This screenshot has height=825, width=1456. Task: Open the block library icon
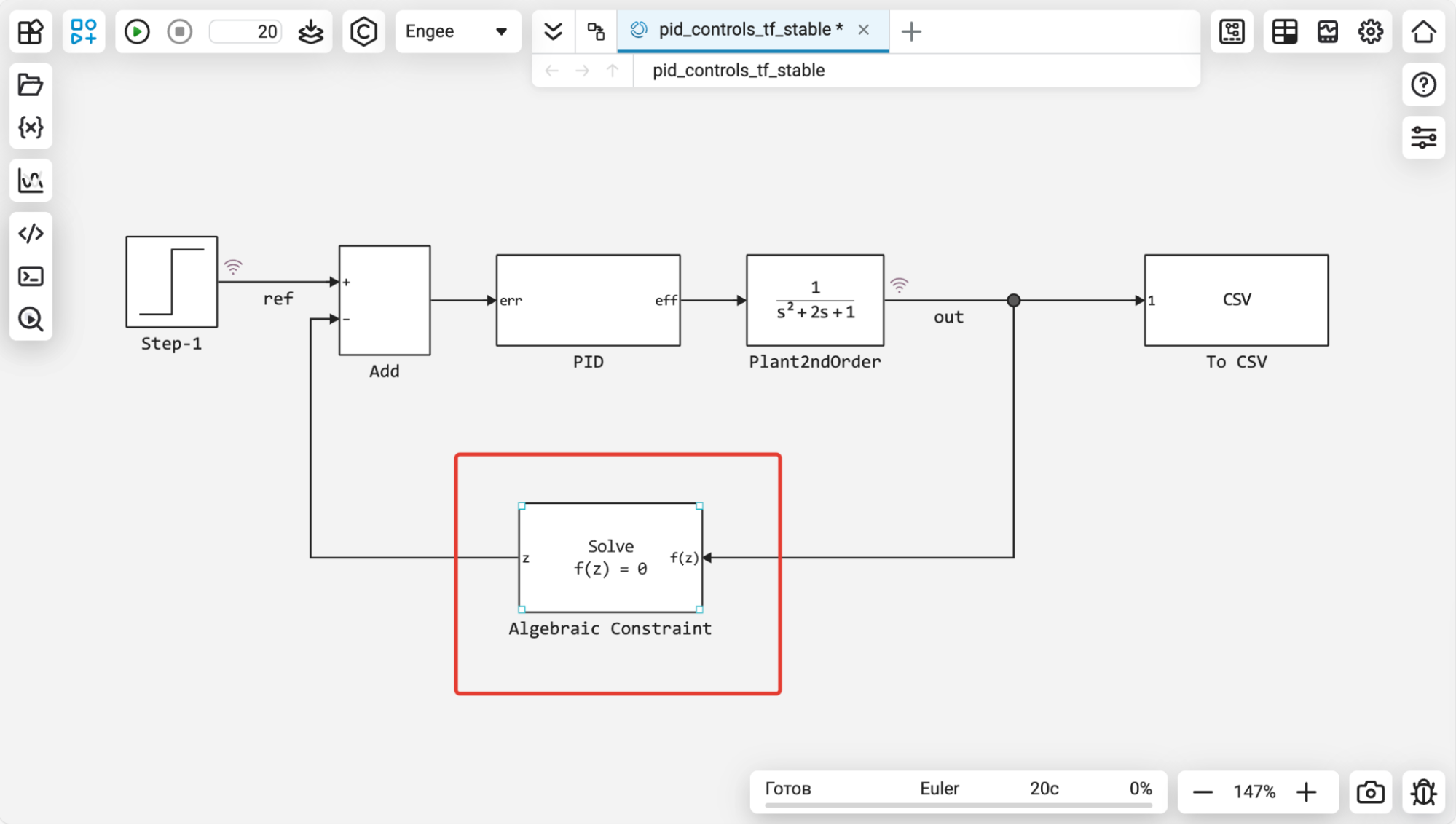(x=31, y=31)
